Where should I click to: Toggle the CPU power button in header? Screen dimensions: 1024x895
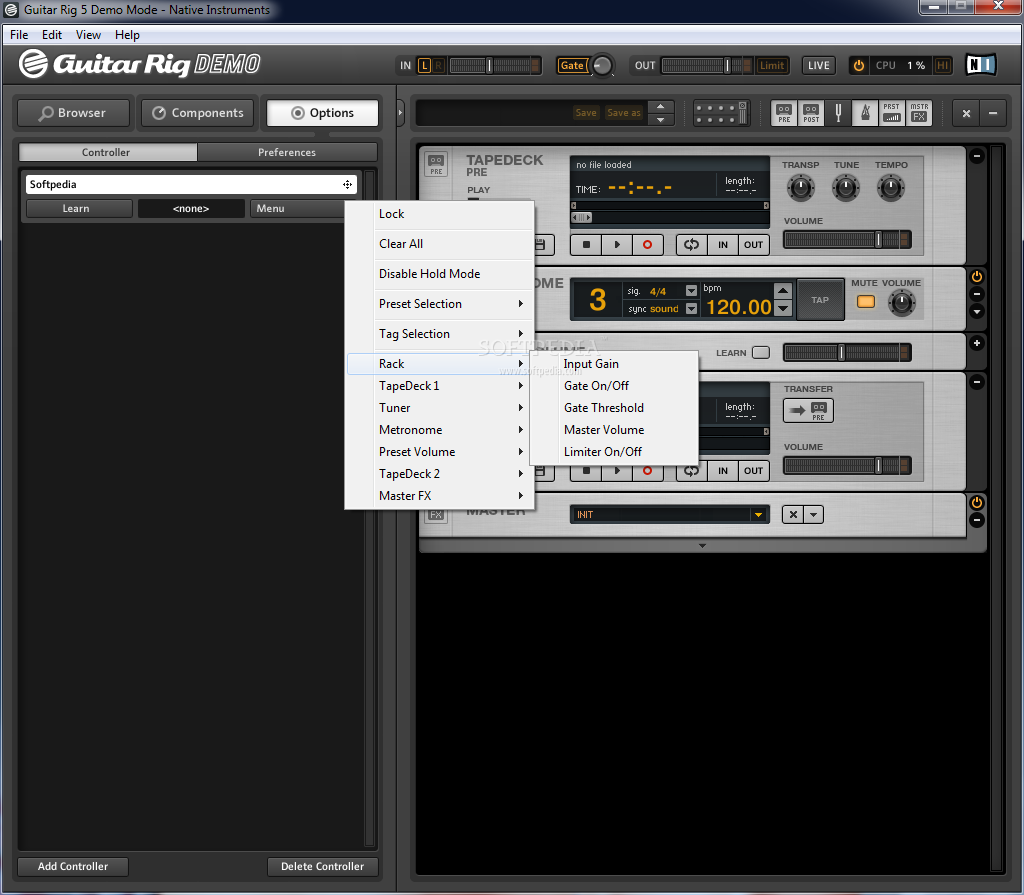(859, 65)
